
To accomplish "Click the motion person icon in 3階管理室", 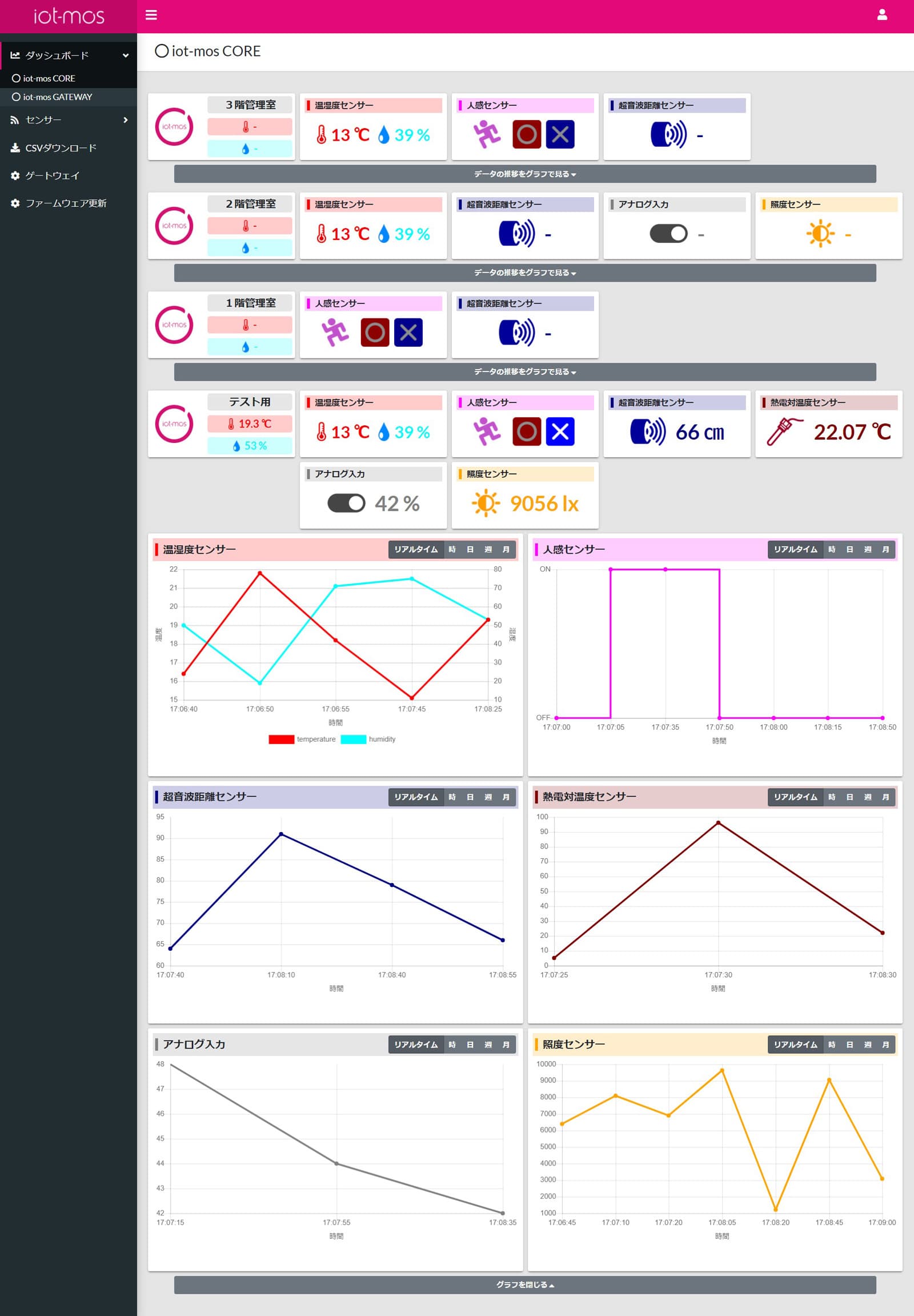I will [487, 134].
